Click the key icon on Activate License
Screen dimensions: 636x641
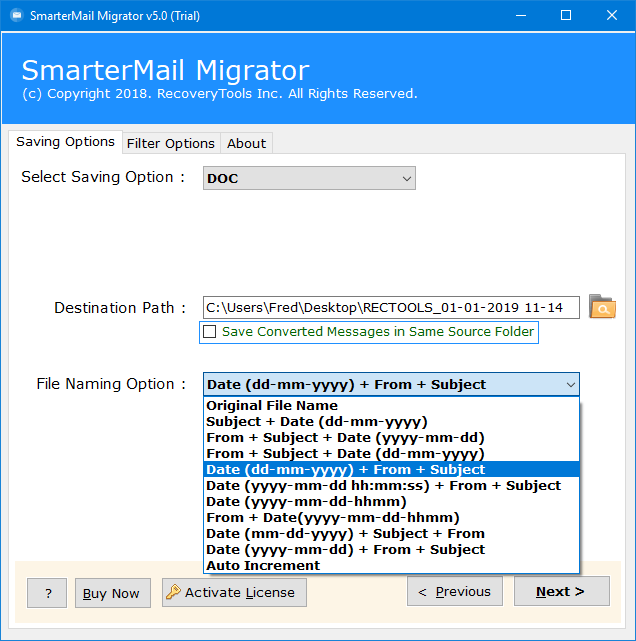tap(173, 592)
